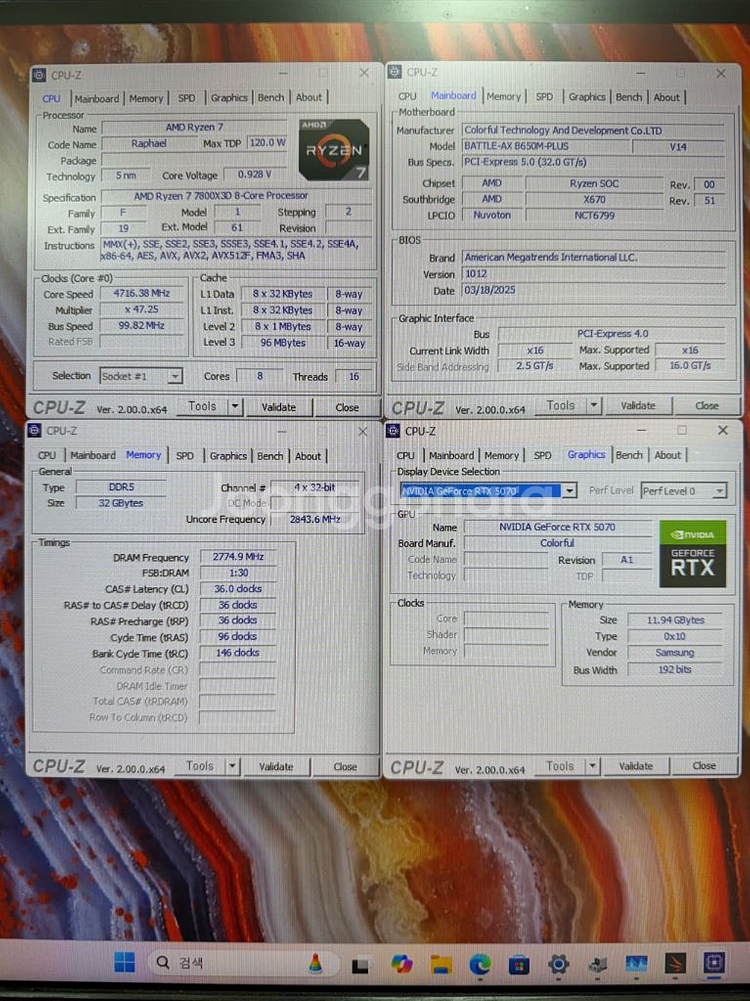Click CPU-Z title icon in Memory window

click(34, 430)
